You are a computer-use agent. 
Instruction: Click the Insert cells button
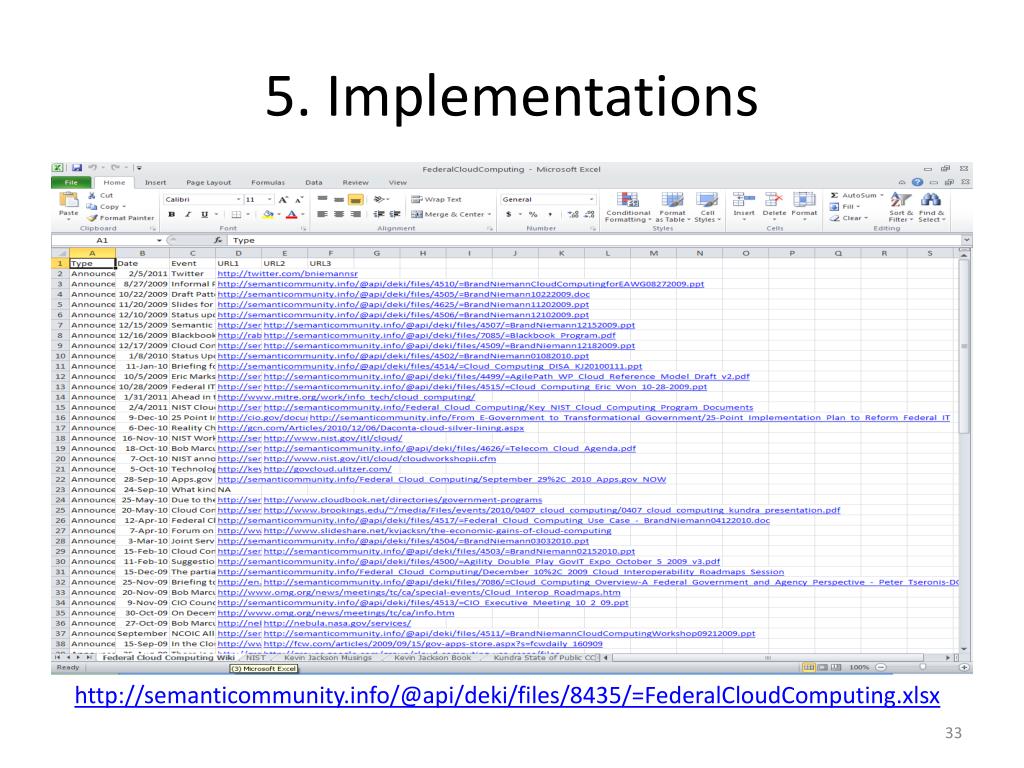pos(744,205)
